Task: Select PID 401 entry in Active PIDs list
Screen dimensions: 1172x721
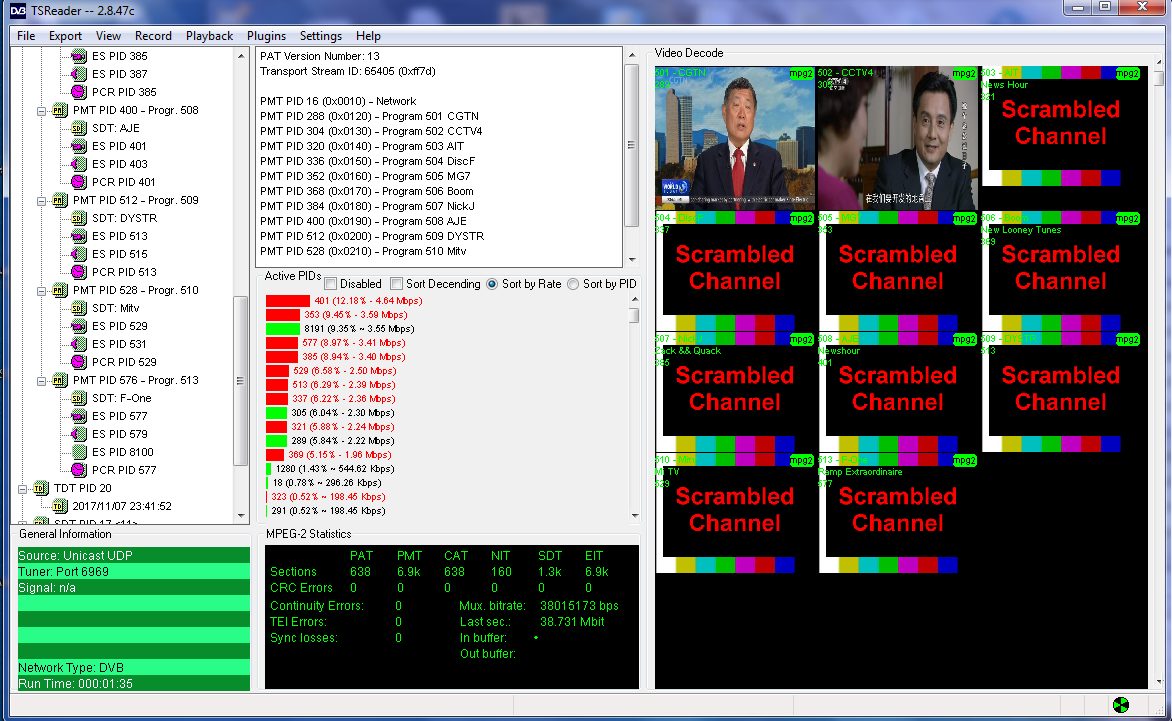Action: point(354,301)
